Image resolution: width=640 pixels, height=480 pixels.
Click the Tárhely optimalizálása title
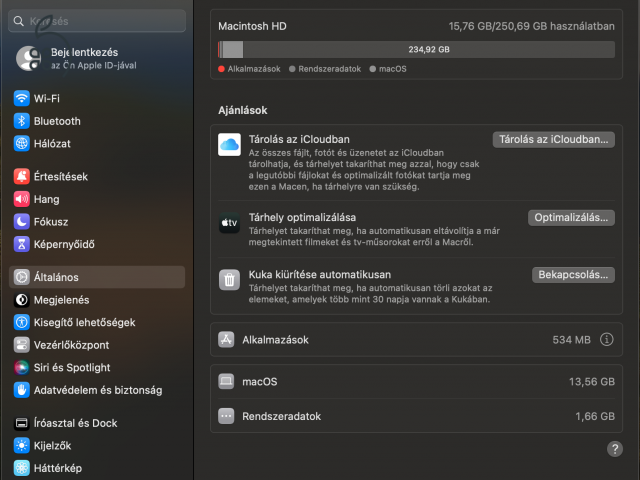(302, 217)
